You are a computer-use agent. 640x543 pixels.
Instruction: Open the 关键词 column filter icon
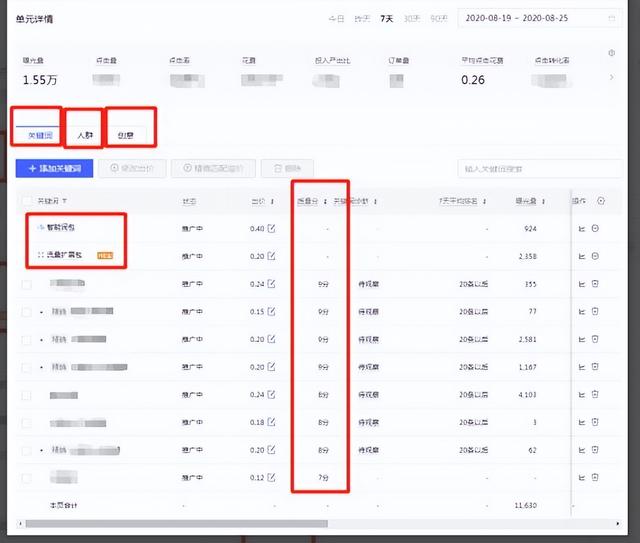pyautogui.click(x=64, y=201)
